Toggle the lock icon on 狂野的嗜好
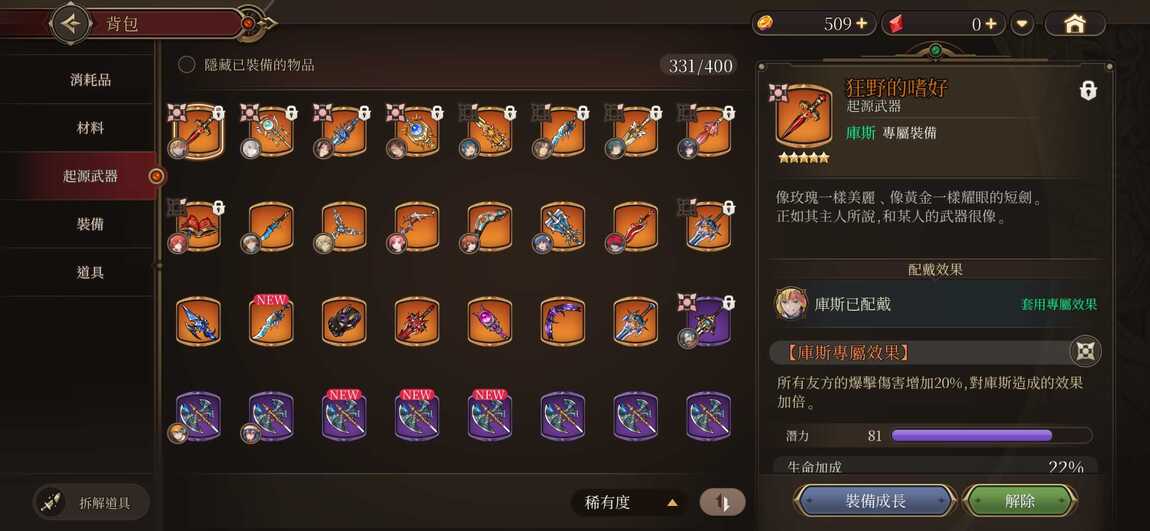Viewport: 1150px width, 531px height. tap(1088, 90)
